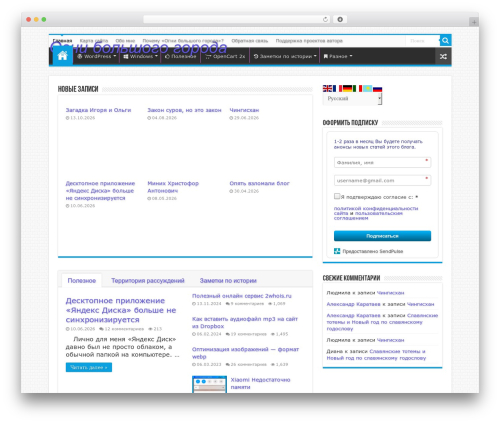Image resolution: width=500 pixels, height=423 pixels.
Task: Focus the site search input field
Action: pos(422,41)
